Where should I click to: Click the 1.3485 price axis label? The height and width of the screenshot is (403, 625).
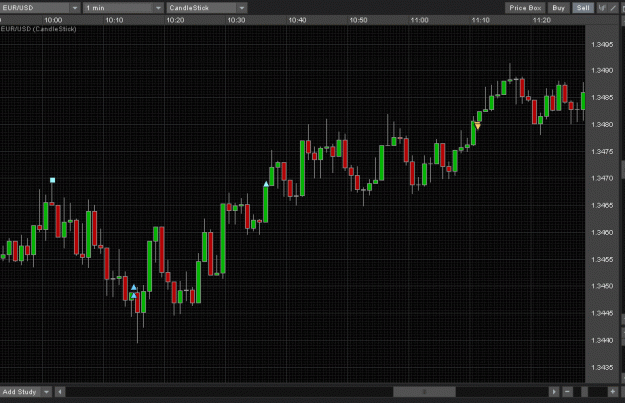pos(602,98)
